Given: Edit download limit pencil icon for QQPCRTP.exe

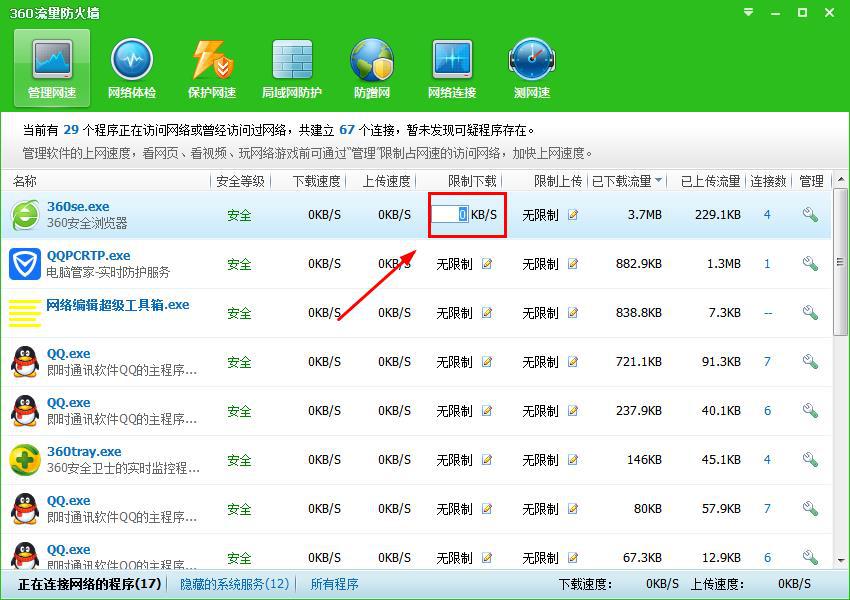Looking at the screenshot, I should 487,264.
